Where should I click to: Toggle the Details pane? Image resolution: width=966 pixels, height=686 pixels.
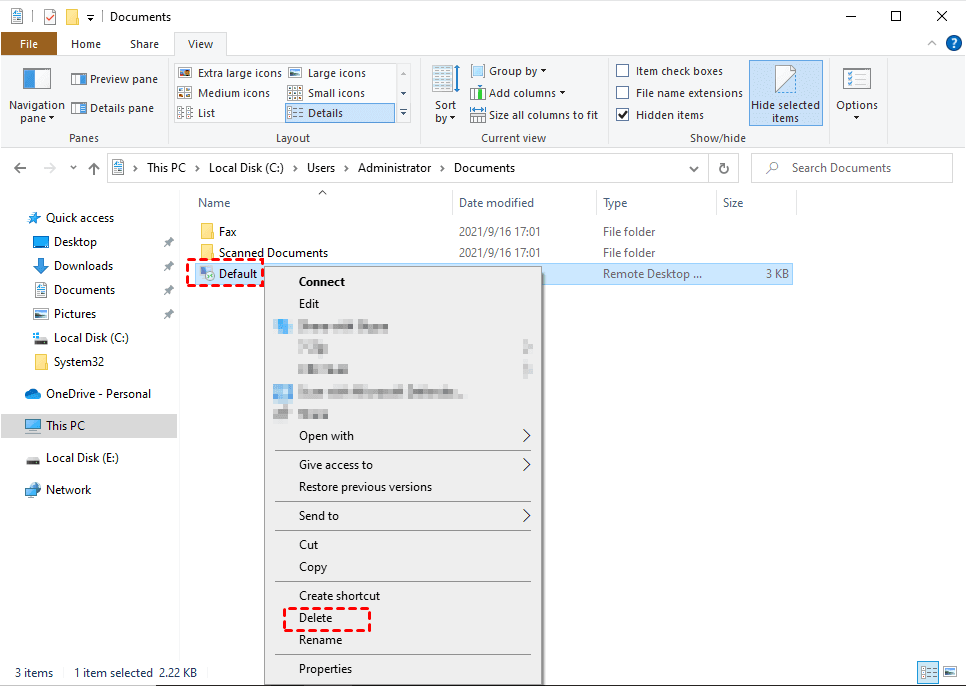tap(113, 108)
